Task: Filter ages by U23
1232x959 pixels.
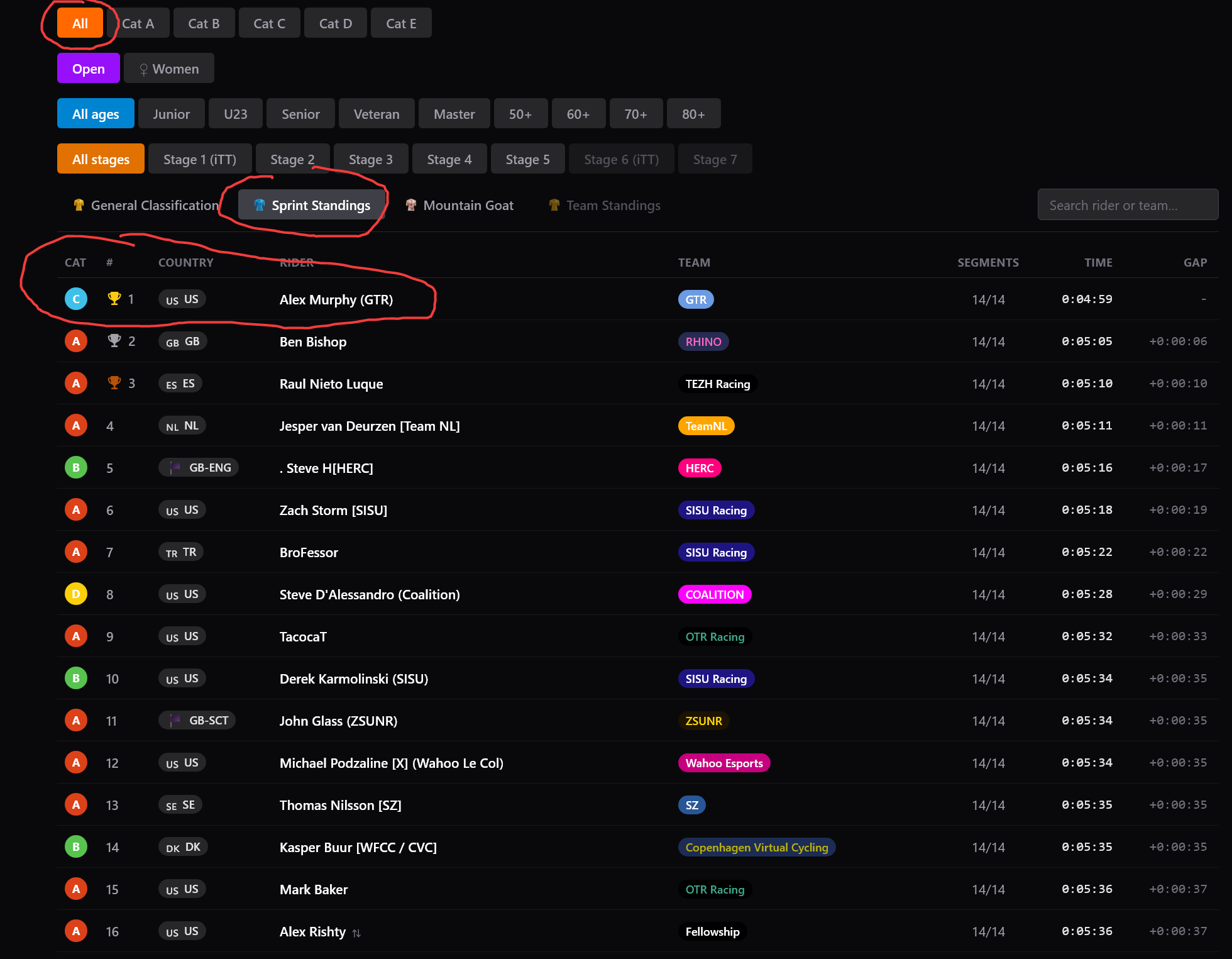Action: 236,114
